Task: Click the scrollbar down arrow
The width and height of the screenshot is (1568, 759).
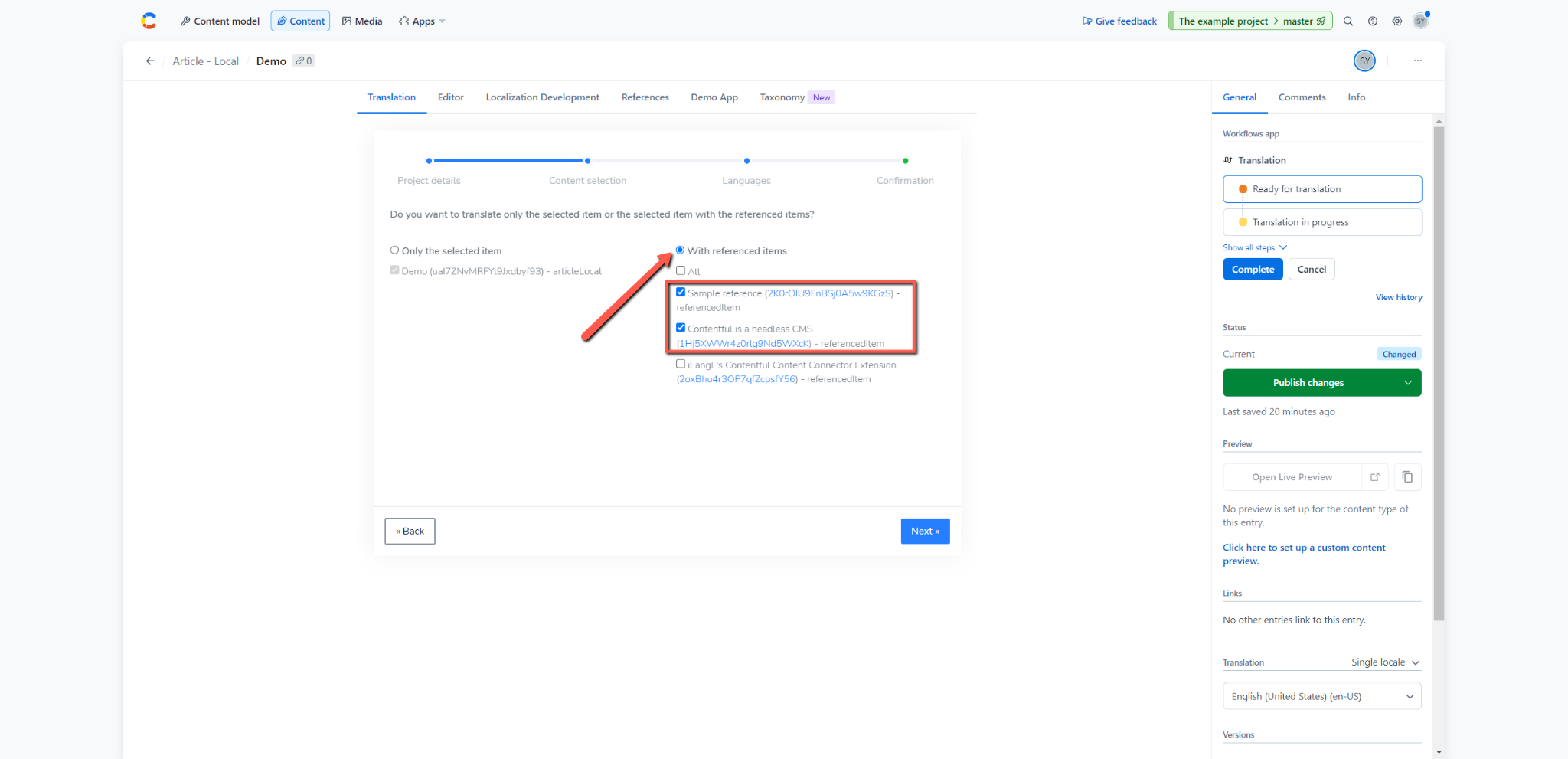Action: click(1439, 752)
